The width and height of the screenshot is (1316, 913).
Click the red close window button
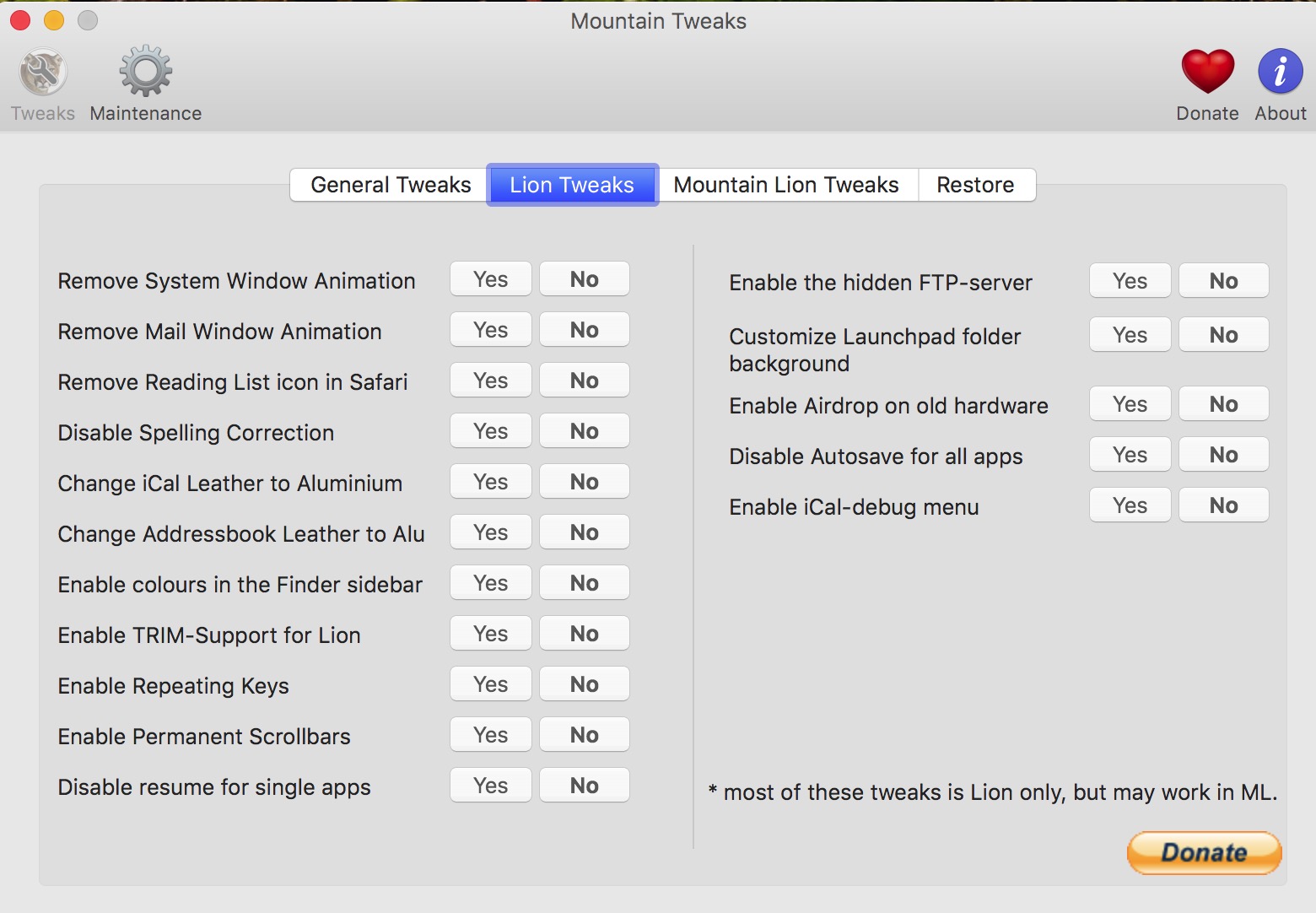(x=20, y=20)
